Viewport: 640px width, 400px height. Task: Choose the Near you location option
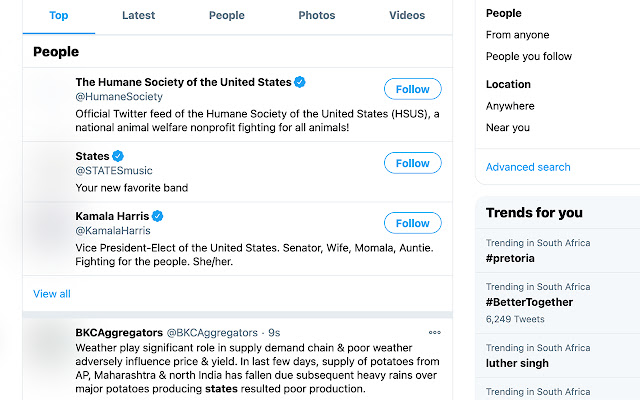click(508, 128)
